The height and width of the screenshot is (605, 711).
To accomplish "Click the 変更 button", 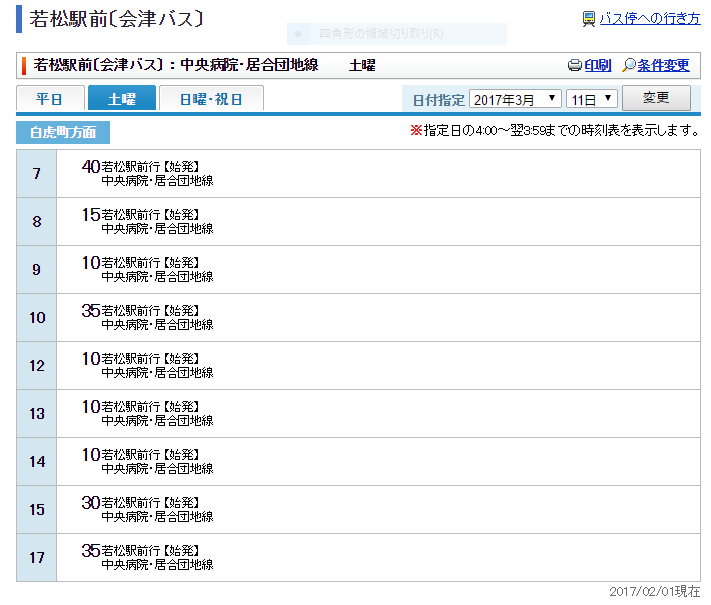I will [x=656, y=98].
